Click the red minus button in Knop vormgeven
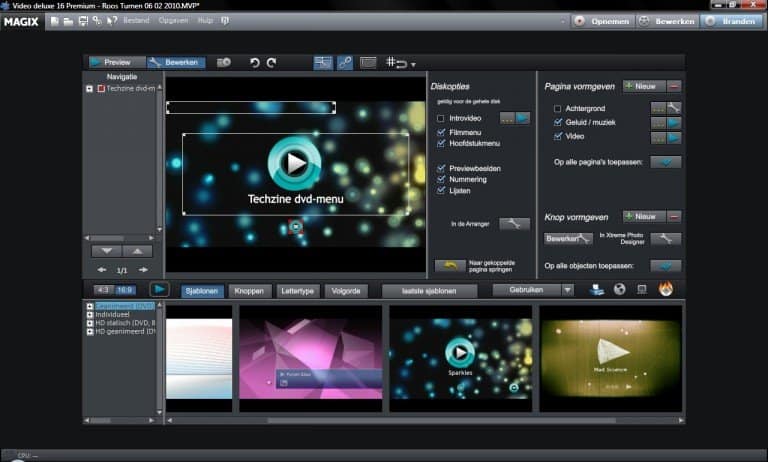Screen dimensions: 768x462 point(674,217)
